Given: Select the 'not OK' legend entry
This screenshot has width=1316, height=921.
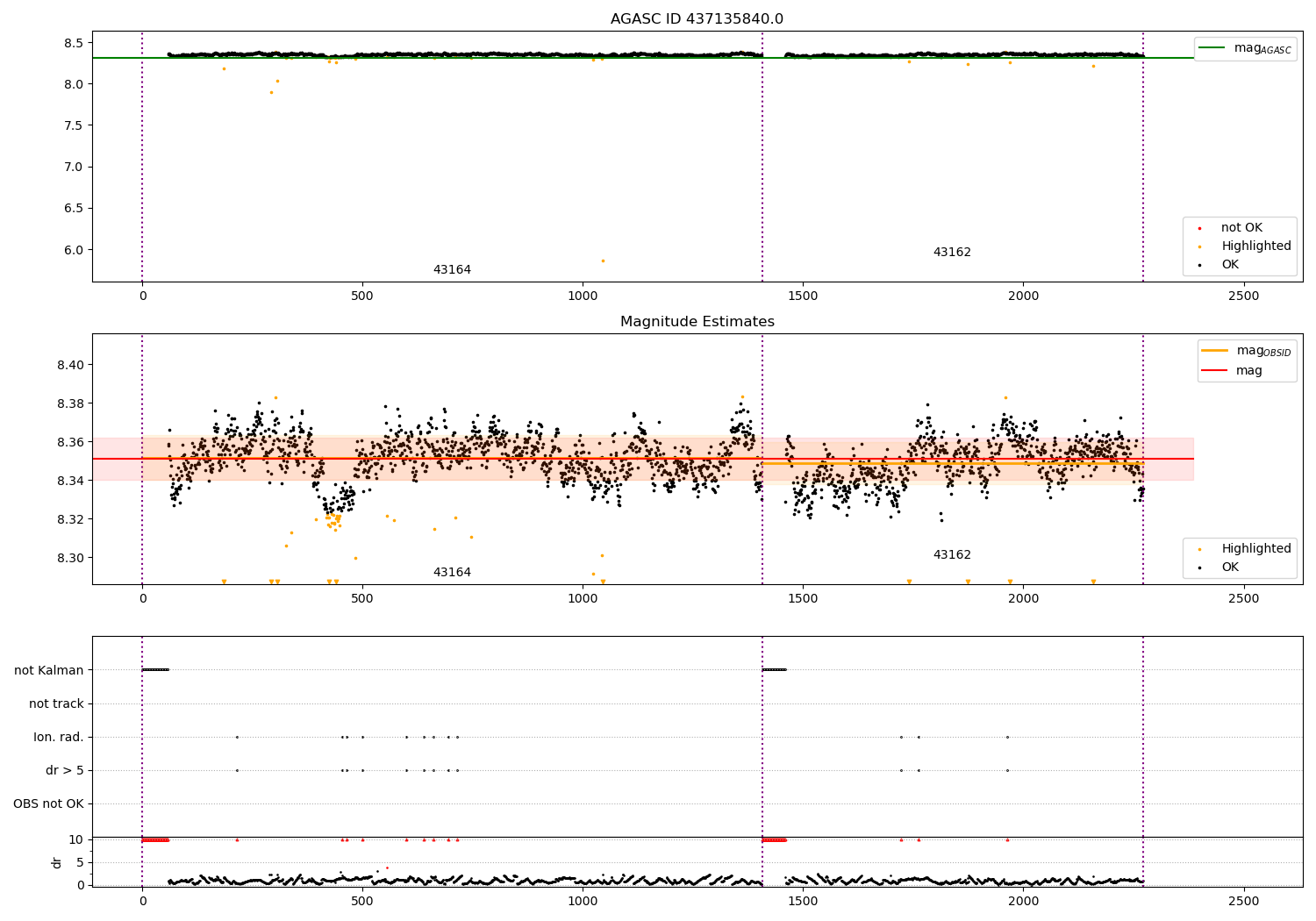Looking at the screenshot, I should click(x=1241, y=228).
